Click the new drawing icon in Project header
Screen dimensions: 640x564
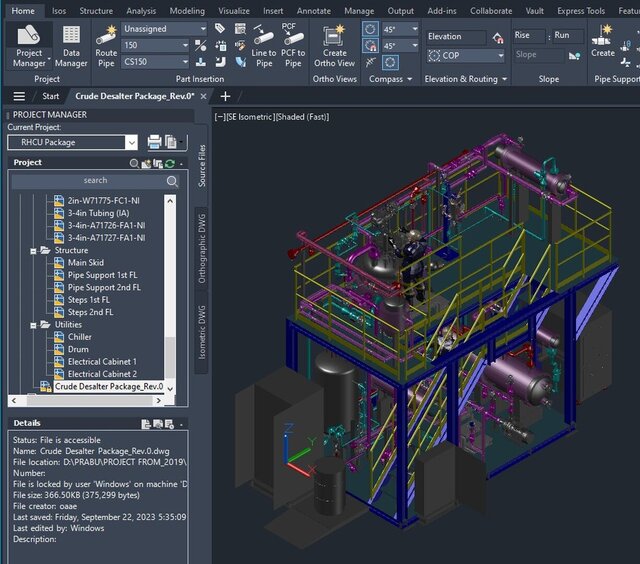(x=146, y=163)
